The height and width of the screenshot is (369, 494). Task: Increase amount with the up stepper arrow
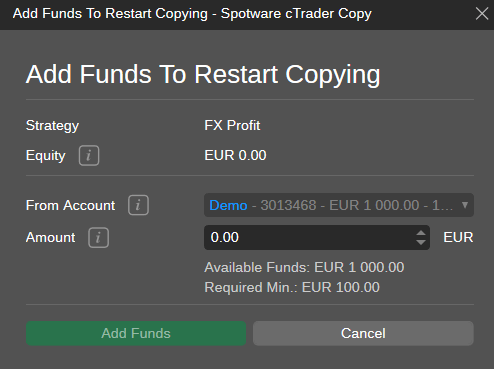[x=421, y=233]
